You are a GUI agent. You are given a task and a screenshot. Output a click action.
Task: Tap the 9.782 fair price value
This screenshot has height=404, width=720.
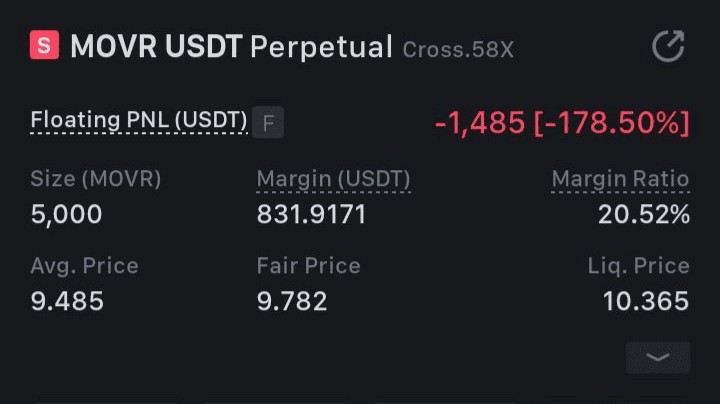[292, 301]
